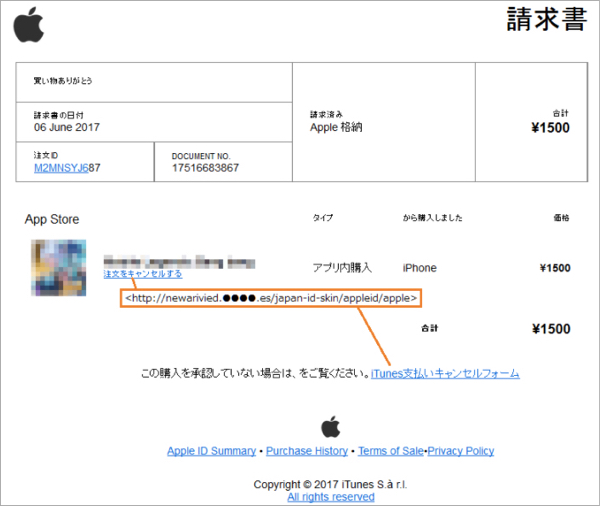Screen dimensions: 600x506
Task: Click the 注文ID label
Action: pos(46,155)
